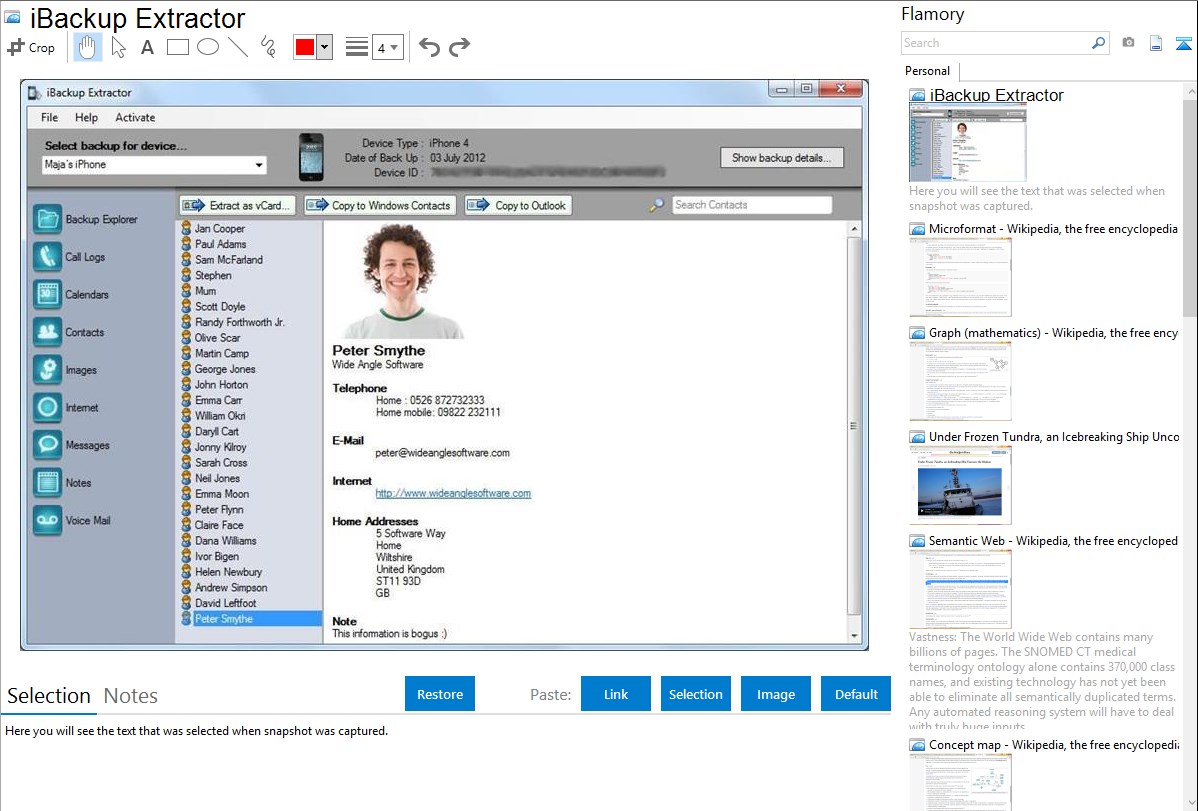Open the Semantic Web snapshot thumbnail
1198x811 pixels.
(960, 589)
